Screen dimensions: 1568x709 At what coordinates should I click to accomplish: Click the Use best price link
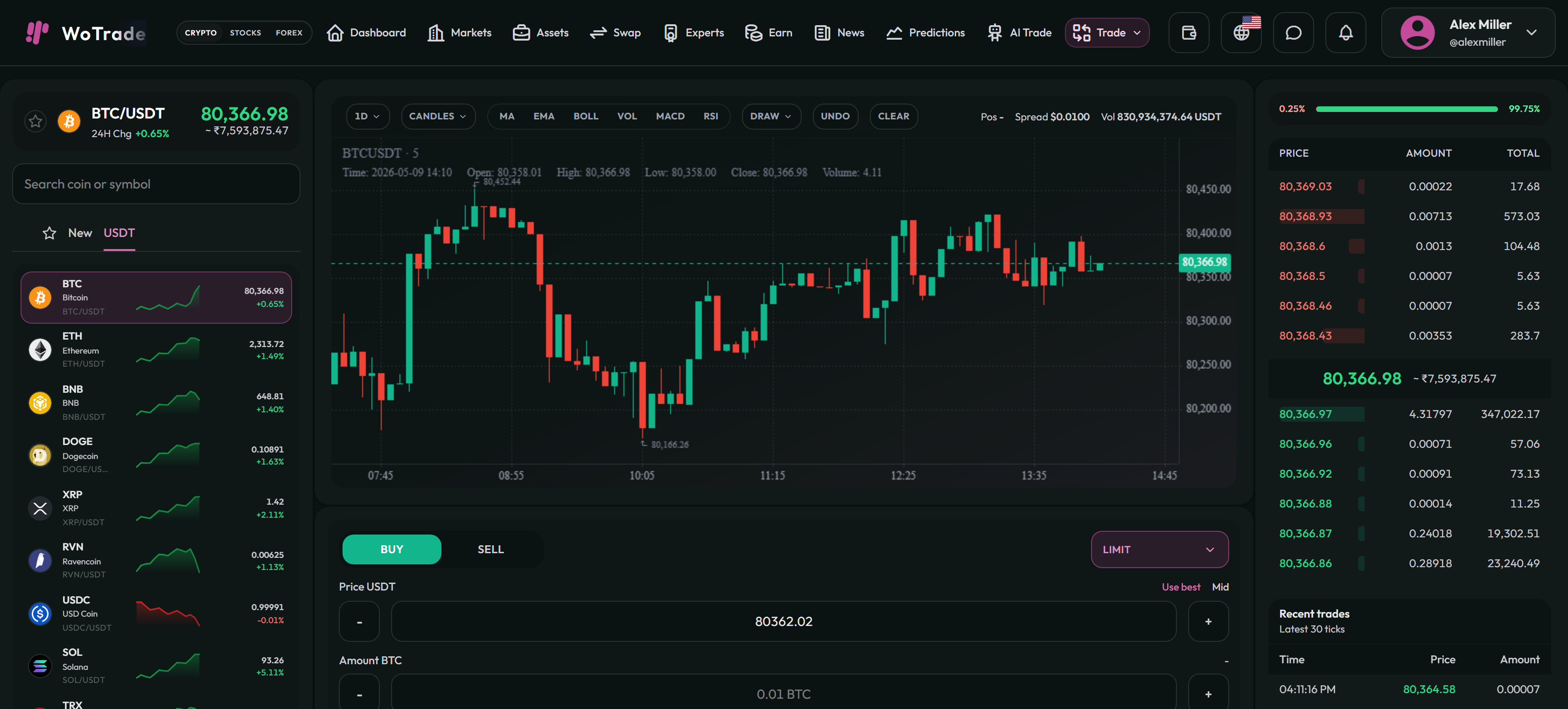1181,587
